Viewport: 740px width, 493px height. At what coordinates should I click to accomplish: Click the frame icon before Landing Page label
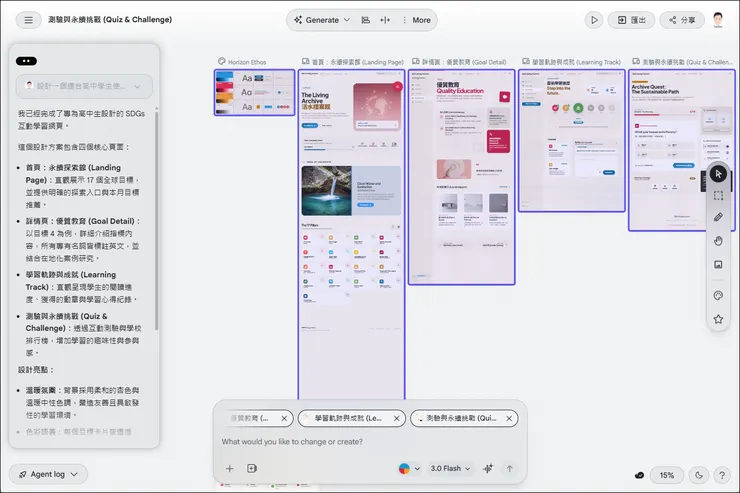[305, 61]
